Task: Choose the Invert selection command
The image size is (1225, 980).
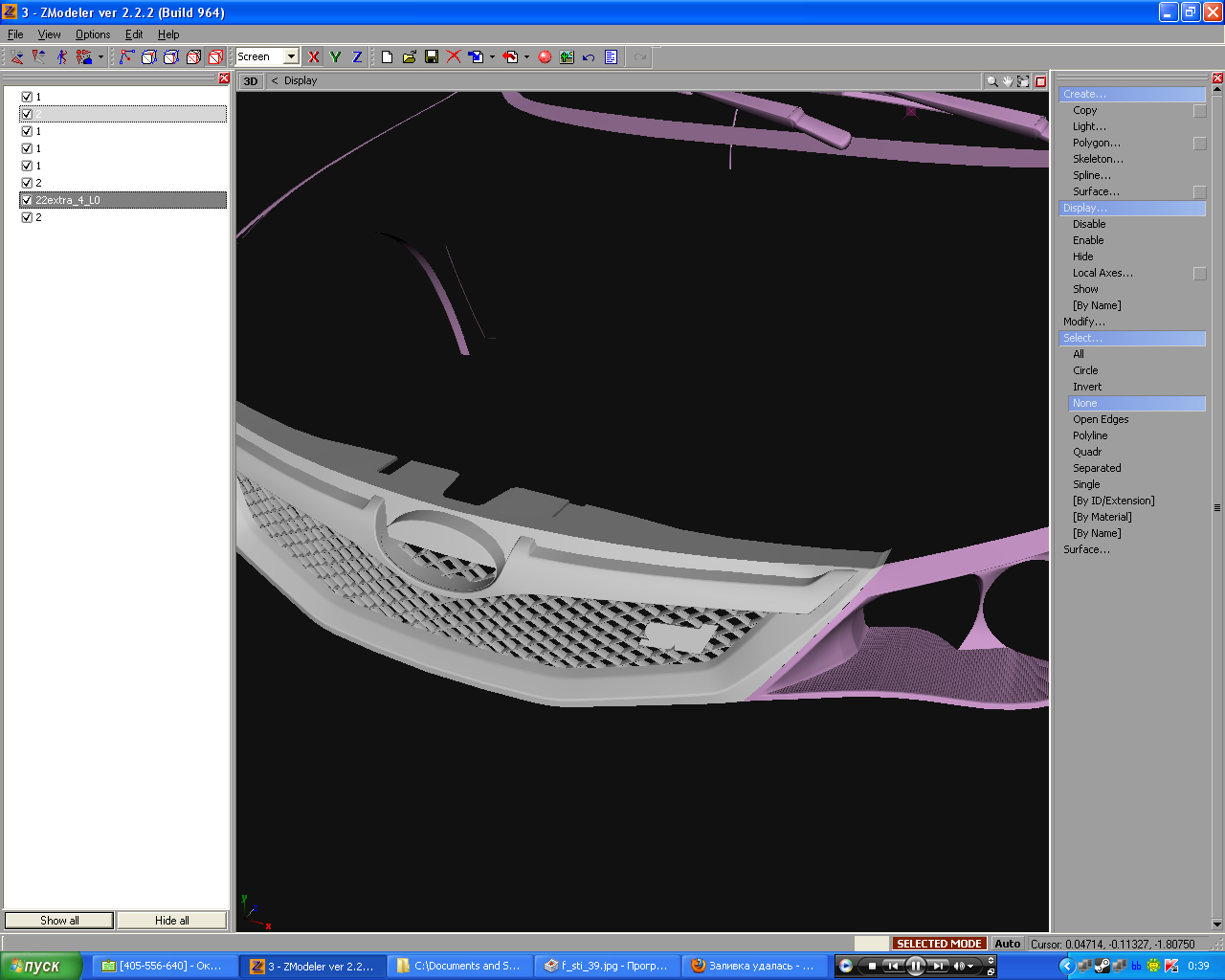Action: pos(1087,388)
